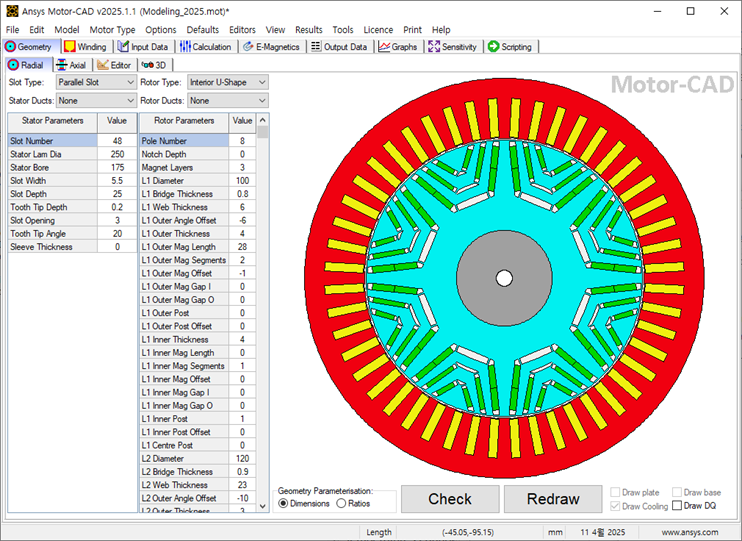This screenshot has height=541, width=742.
Task: Click the Sensitivity tab icon
Action: pyautogui.click(x=433, y=46)
